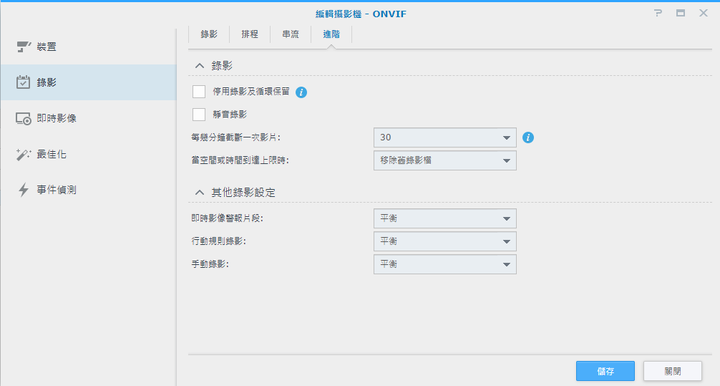Screen dimensions: 720x386
Task: Click the 即時影像警報片段 label
Action: coord(227,218)
